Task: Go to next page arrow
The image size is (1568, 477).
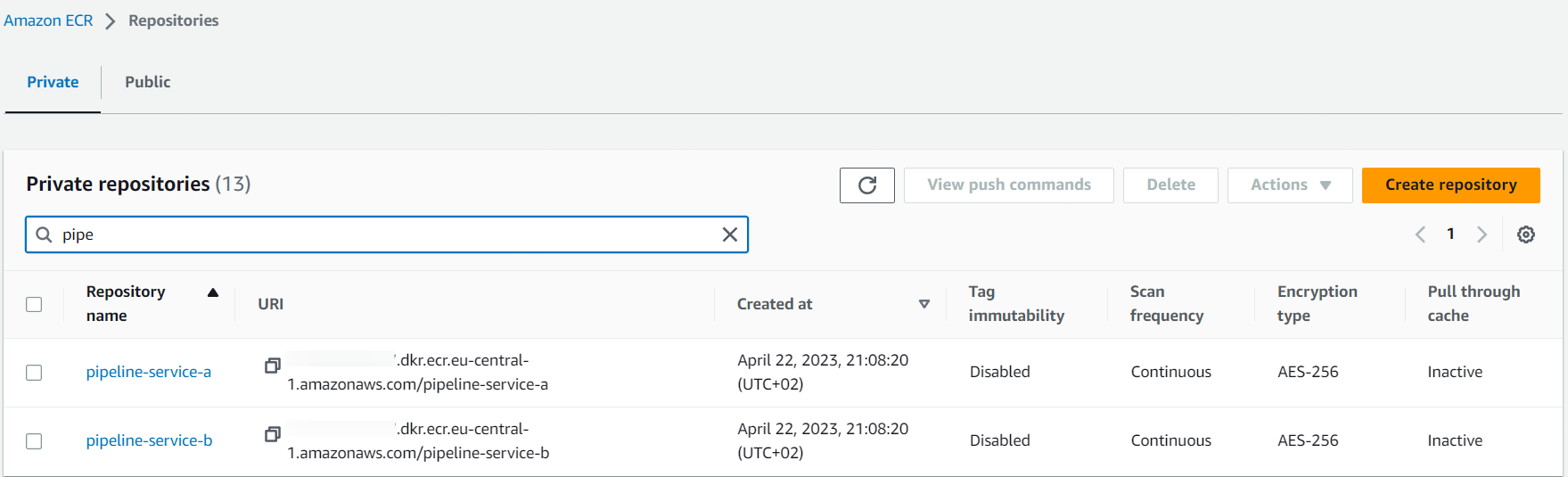Action: click(x=1482, y=234)
